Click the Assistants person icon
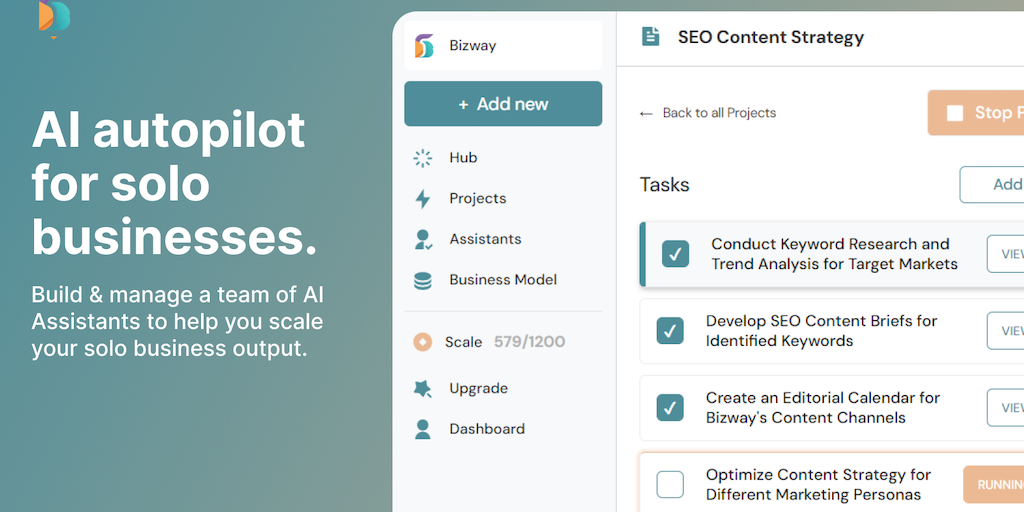The image size is (1024, 512). (423, 240)
